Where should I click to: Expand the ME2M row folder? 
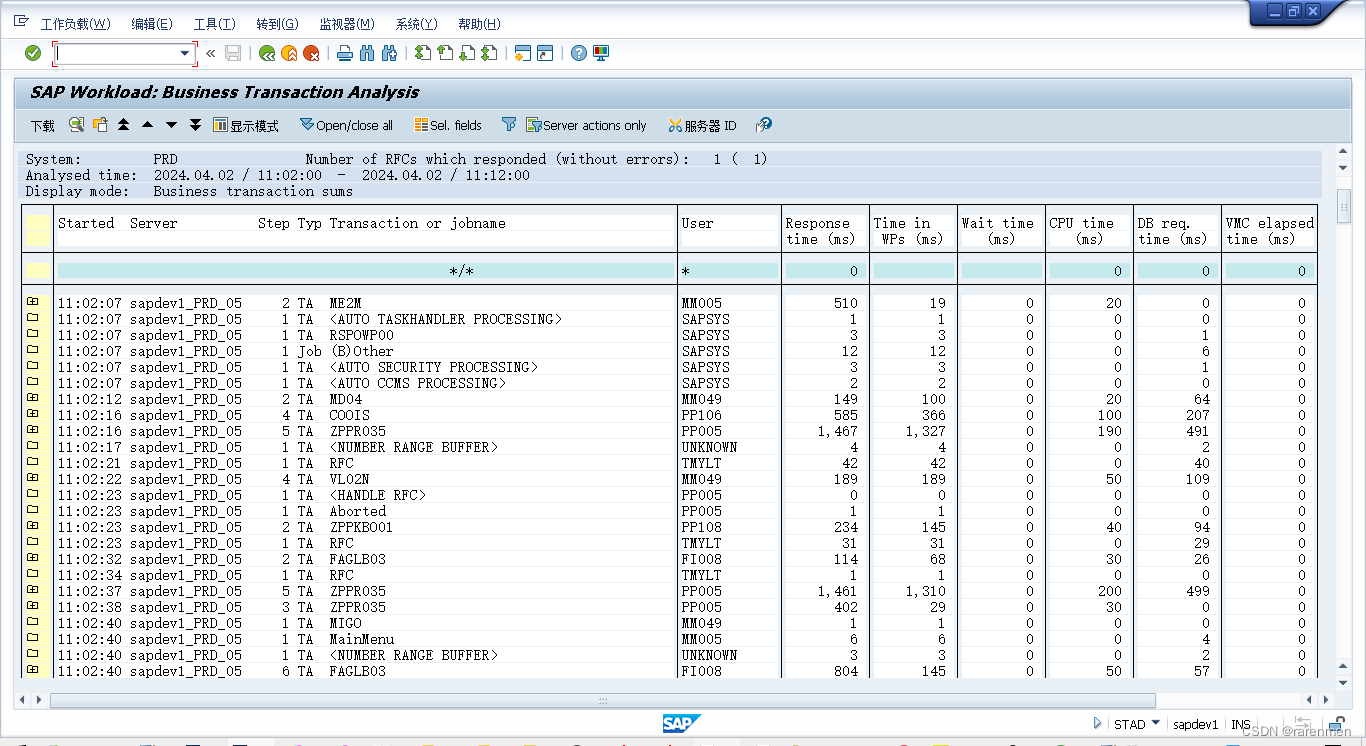coord(33,302)
